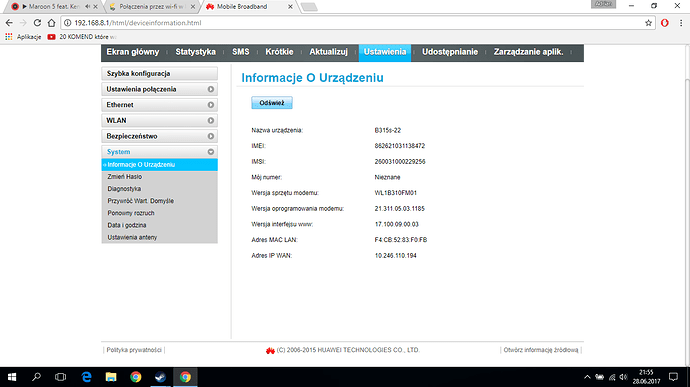Expand the Bezpieczeństwo section arrow
The height and width of the screenshot is (387, 690).
(x=211, y=136)
